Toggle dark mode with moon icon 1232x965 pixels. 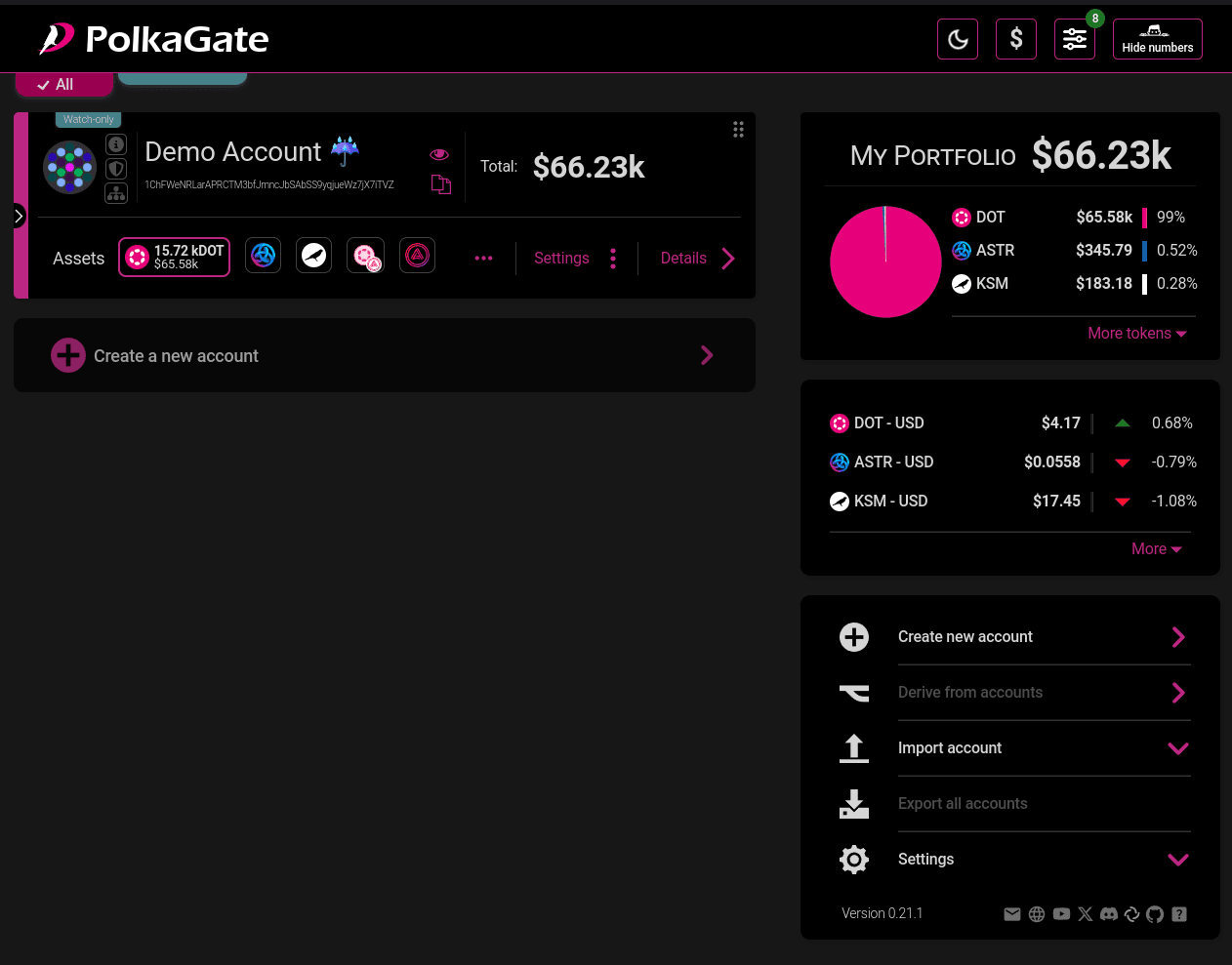(x=957, y=39)
